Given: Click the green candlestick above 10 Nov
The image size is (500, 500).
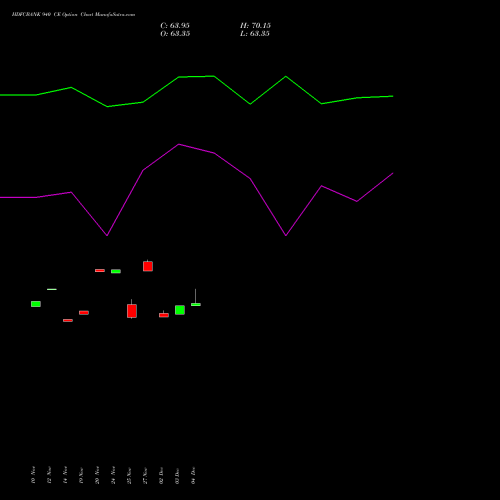Looking at the screenshot, I should coord(36,304).
